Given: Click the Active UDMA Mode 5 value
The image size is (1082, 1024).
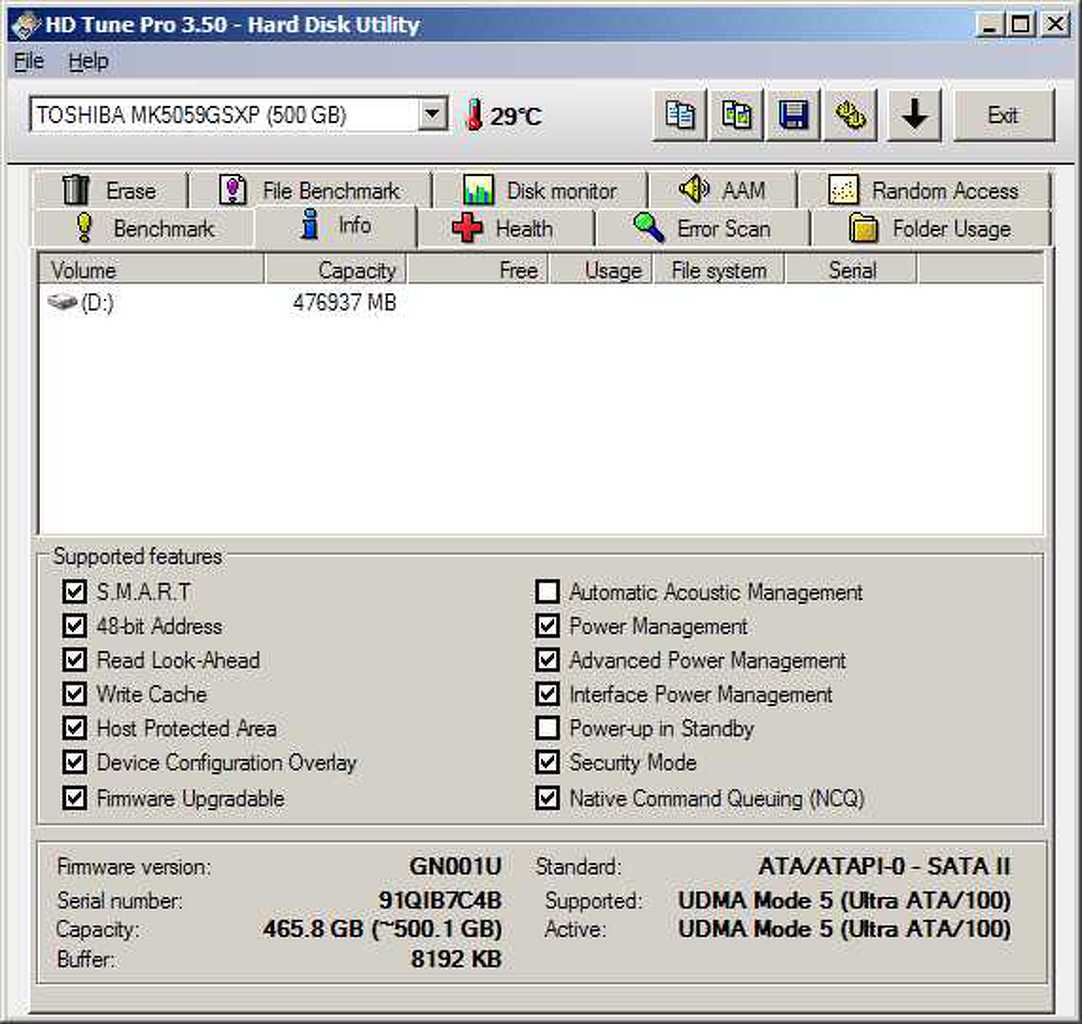Looking at the screenshot, I should [845, 929].
